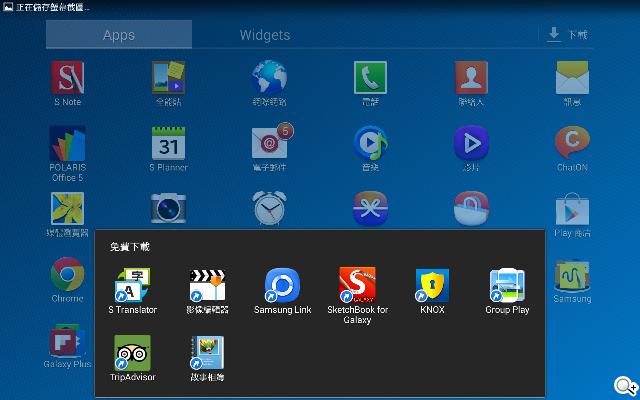Open the green Phone app
This screenshot has width=640, height=400.
point(370,78)
